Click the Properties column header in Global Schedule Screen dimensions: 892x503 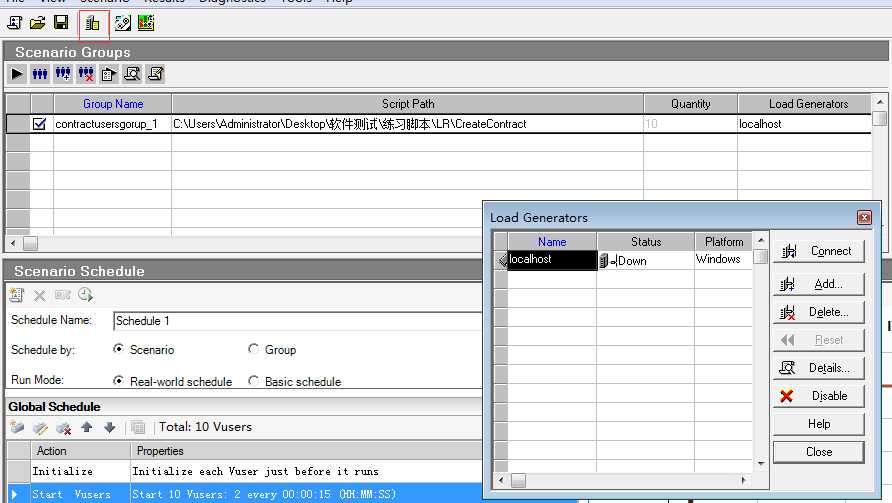(306, 451)
